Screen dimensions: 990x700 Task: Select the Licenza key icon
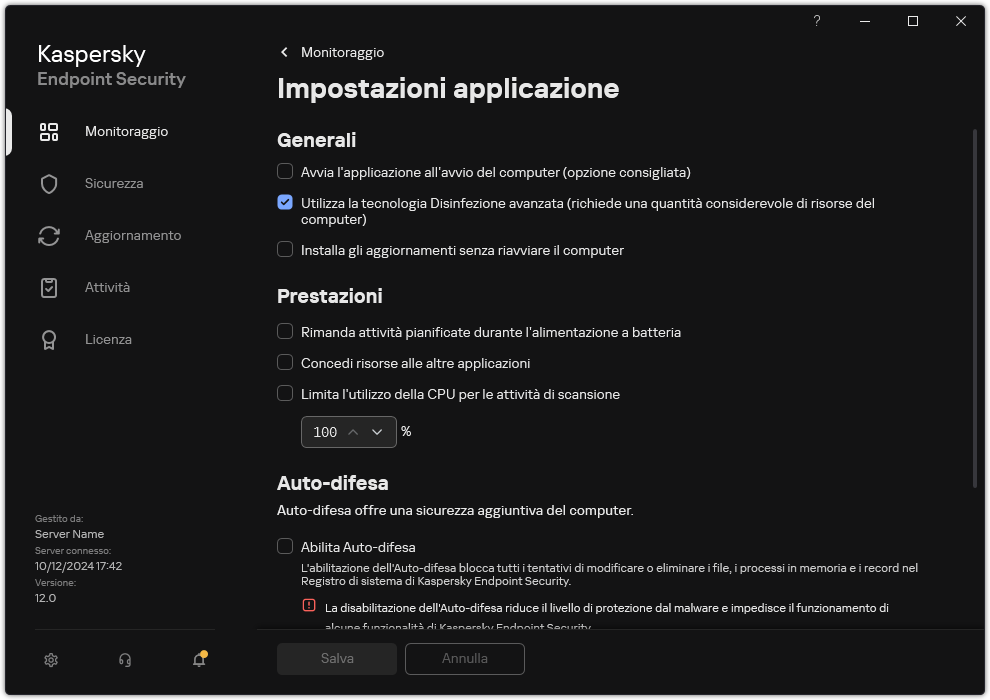click(x=48, y=339)
